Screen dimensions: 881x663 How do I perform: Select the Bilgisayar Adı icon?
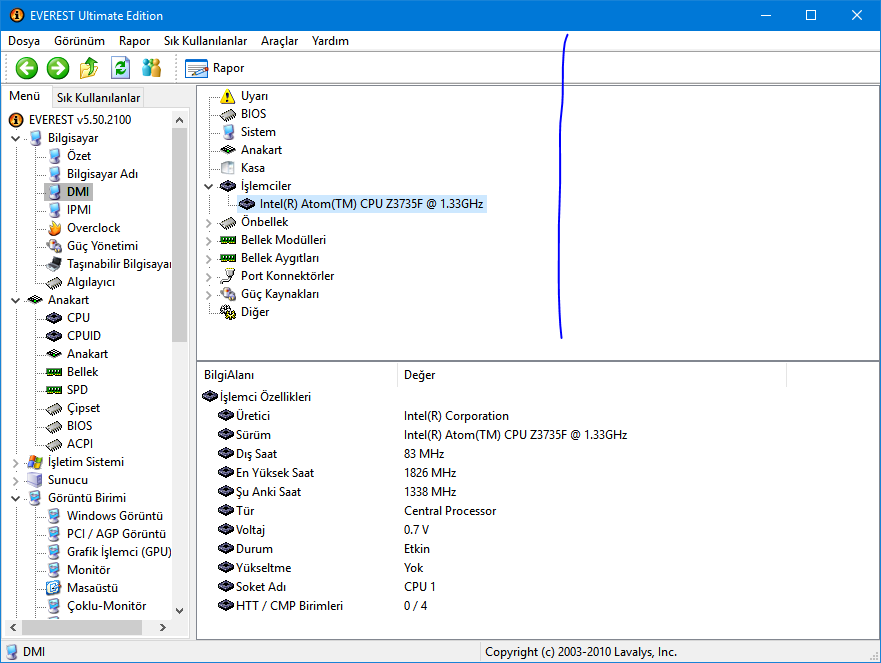pyautogui.click(x=55, y=174)
